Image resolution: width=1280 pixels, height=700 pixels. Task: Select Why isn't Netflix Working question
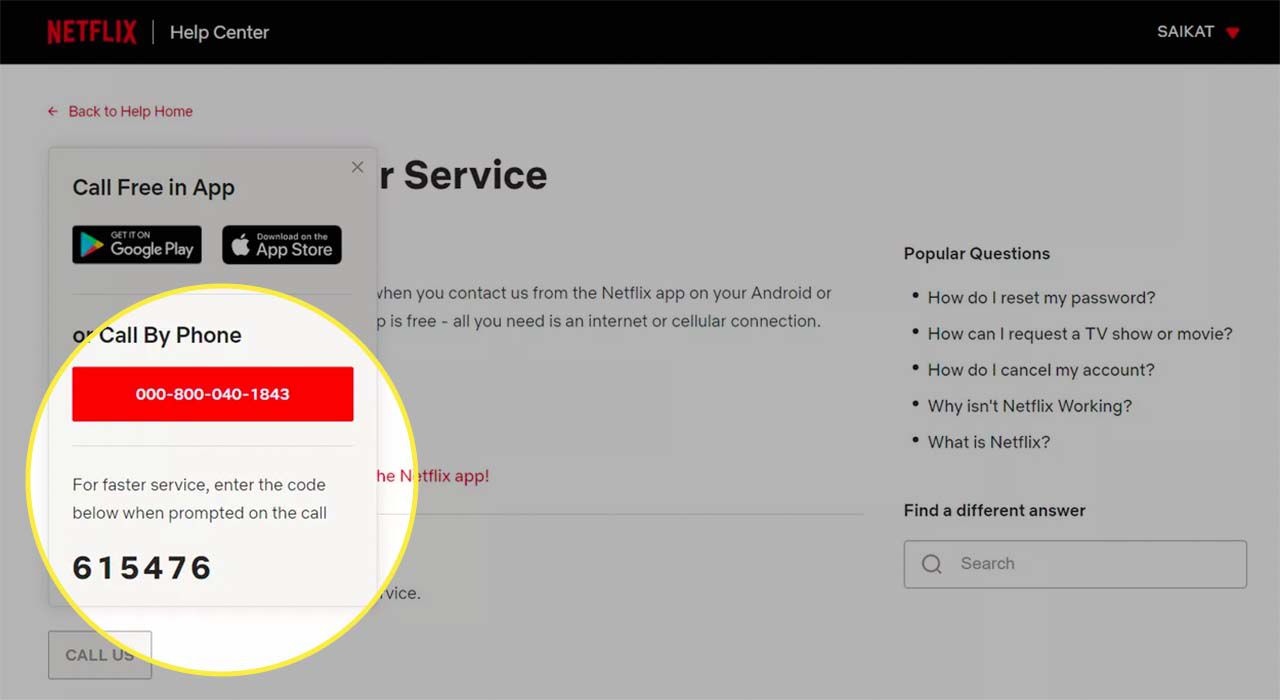point(1029,405)
